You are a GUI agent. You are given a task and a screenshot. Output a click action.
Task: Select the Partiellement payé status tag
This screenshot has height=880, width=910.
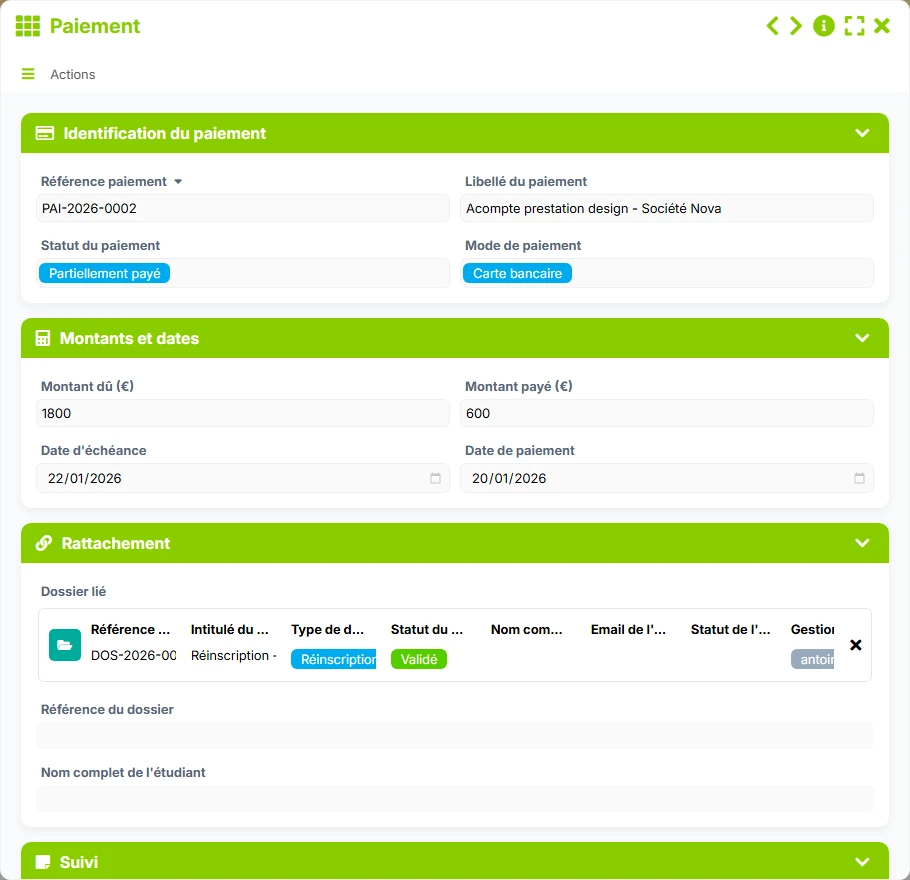tap(104, 273)
